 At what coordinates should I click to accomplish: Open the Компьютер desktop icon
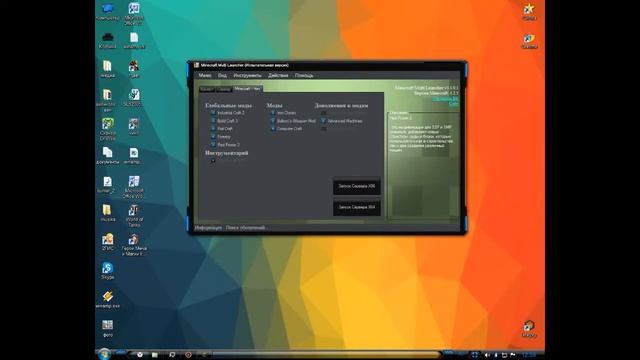[107, 11]
